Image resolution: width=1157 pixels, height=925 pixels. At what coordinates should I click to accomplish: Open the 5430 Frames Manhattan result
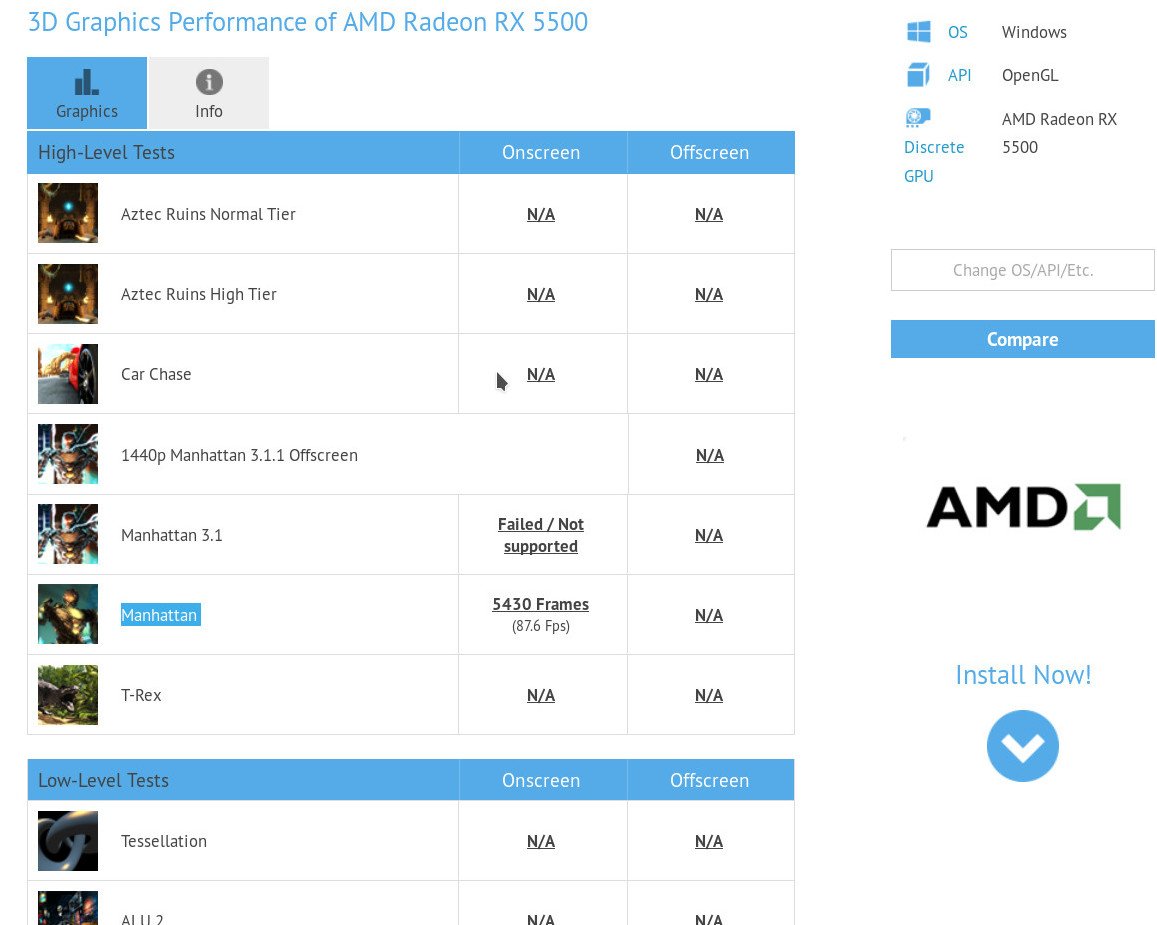coord(540,604)
